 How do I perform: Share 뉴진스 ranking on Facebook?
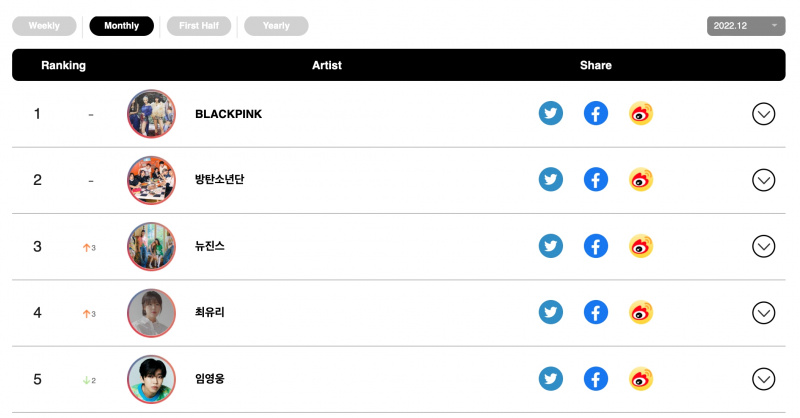pos(595,246)
